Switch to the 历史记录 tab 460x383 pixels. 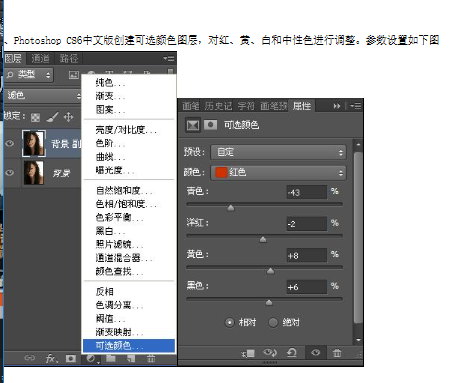218,106
